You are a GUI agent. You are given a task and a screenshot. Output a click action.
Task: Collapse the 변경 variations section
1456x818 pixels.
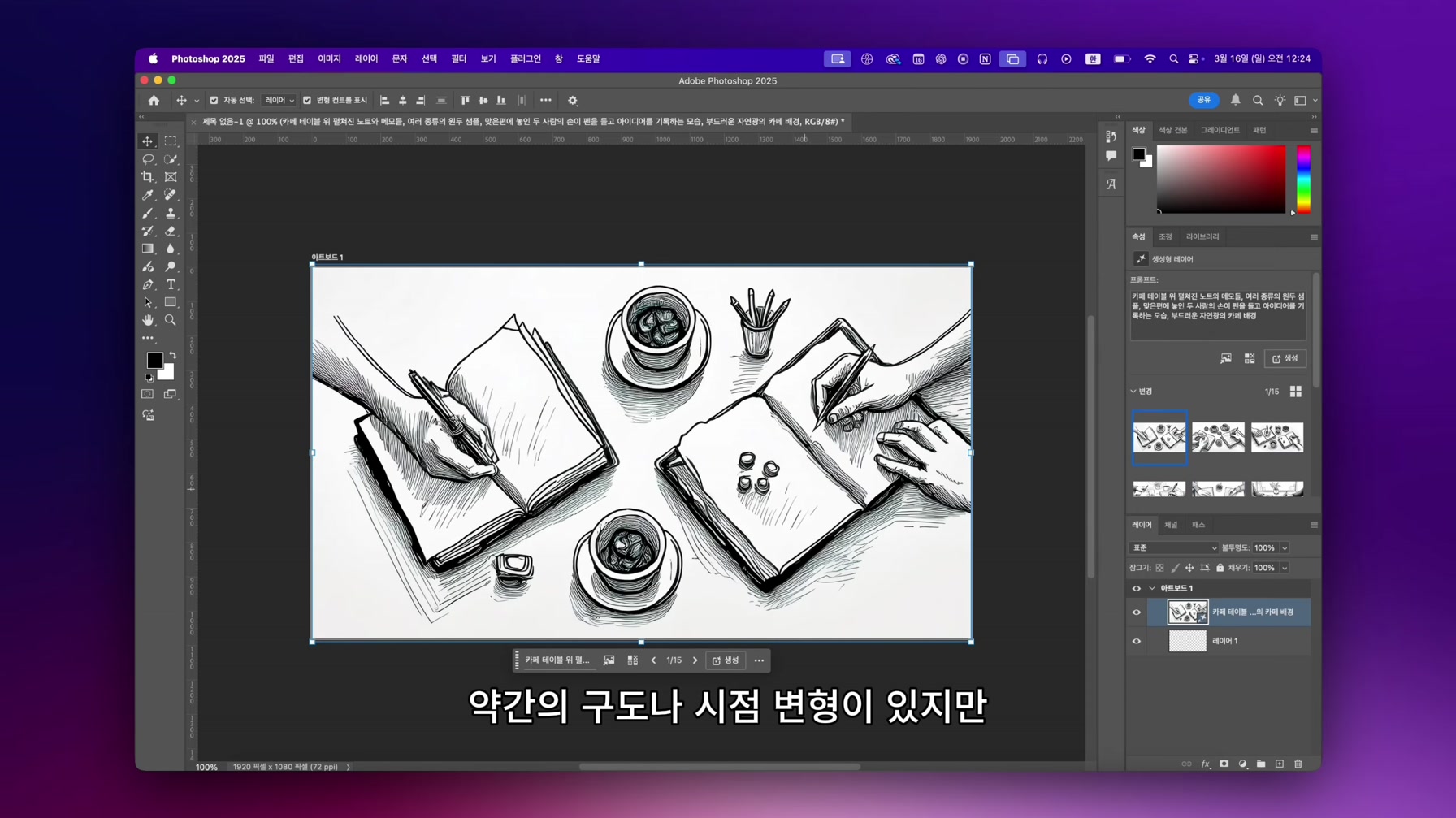[x=1133, y=392]
